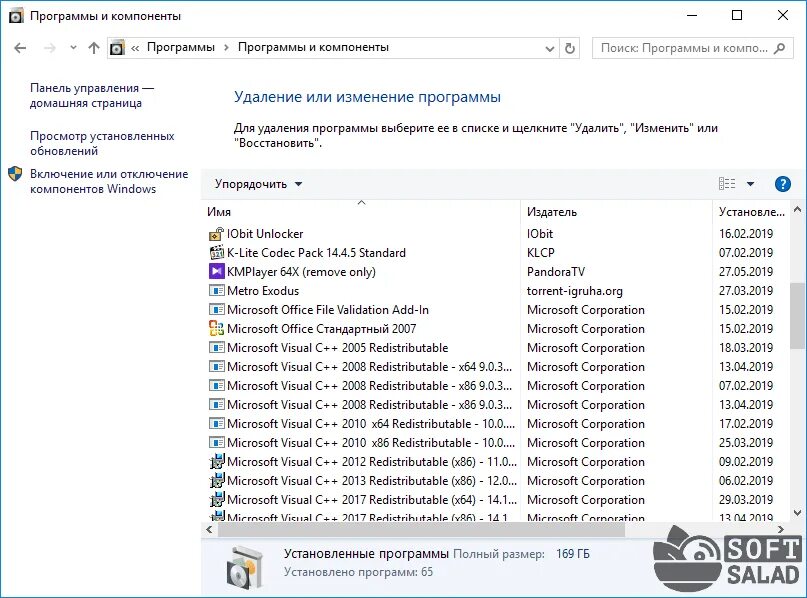Click the Metro Exodus program icon
This screenshot has width=807, height=598.
[217, 291]
